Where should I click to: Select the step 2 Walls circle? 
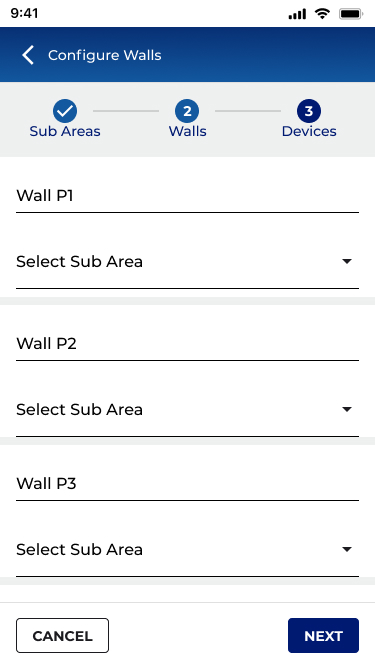187,111
